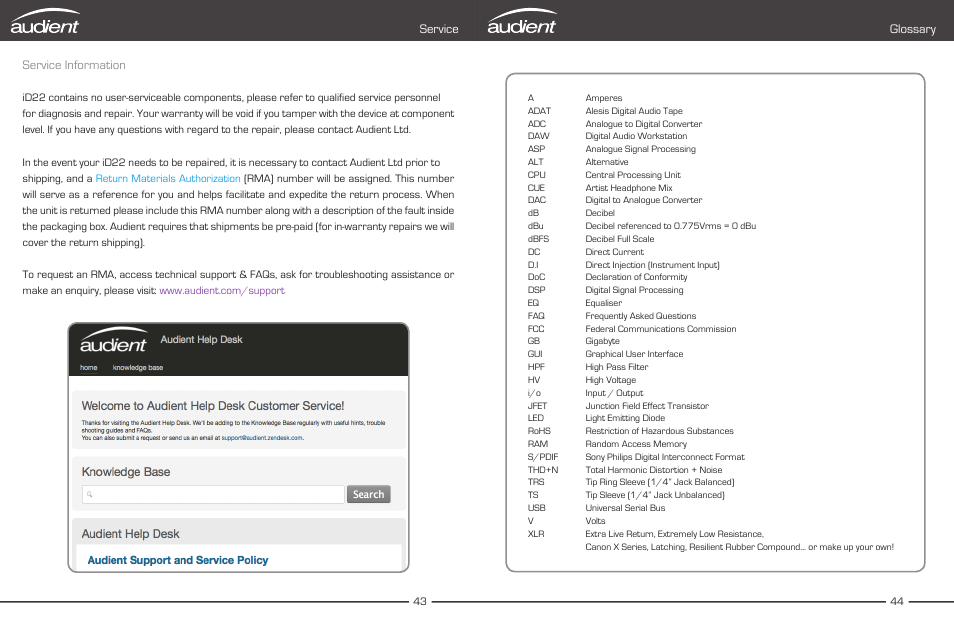Click the Junction Field Effect Transistor definition
Screen dimensions: 954x637
pyautogui.click(x=647, y=406)
